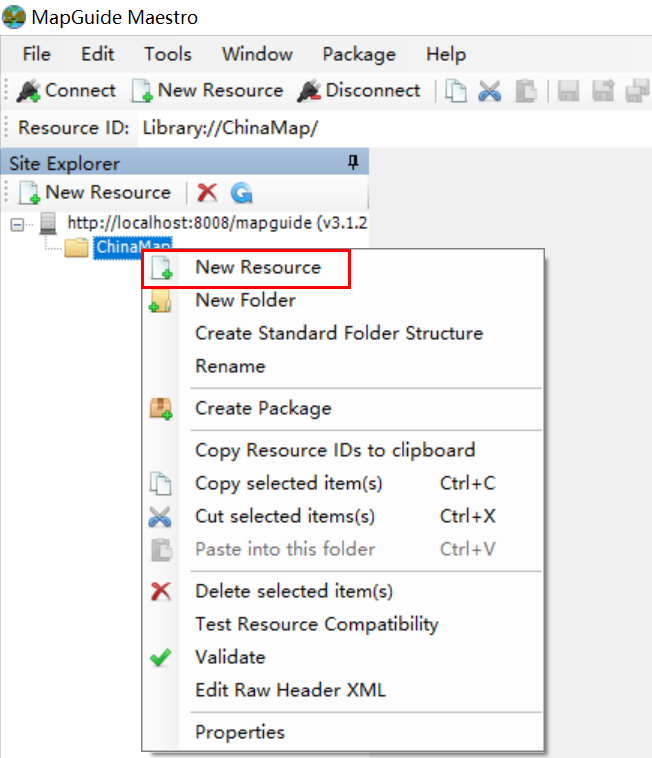Click the MapGuide Maestro application icon
652x758 pixels.
tap(14, 17)
